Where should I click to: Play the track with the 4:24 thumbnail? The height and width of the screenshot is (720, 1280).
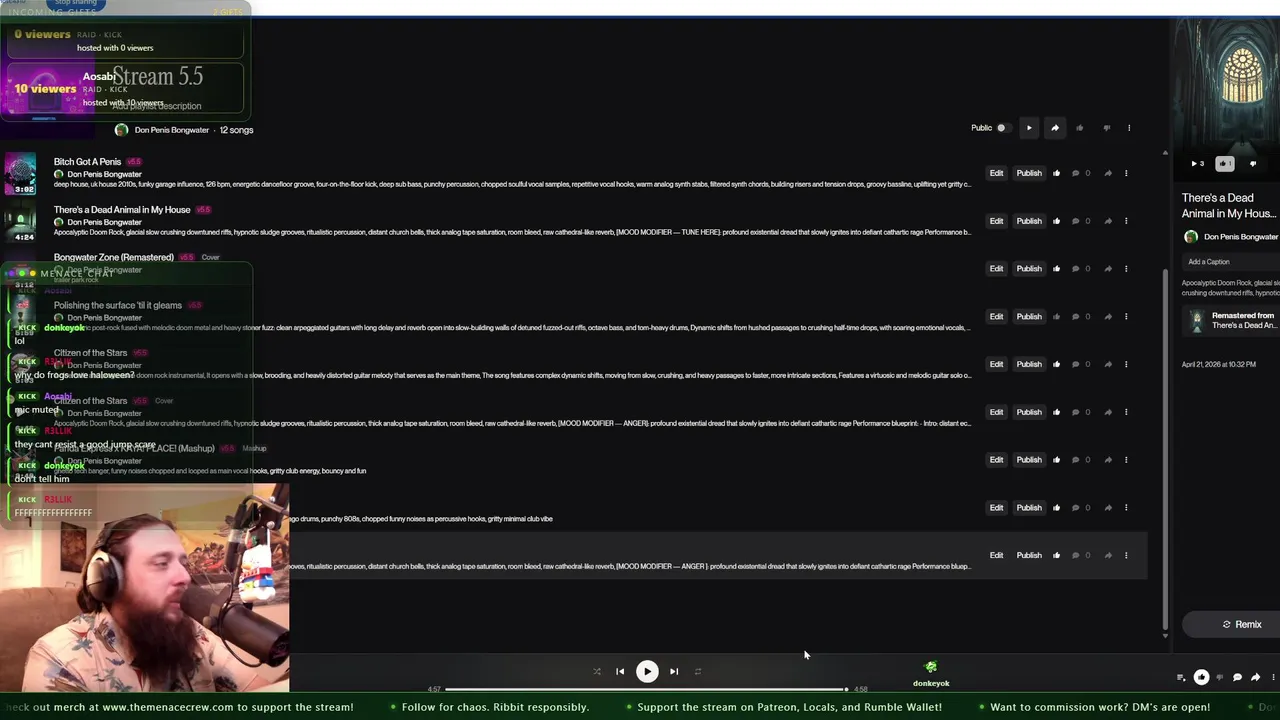(20, 222)
